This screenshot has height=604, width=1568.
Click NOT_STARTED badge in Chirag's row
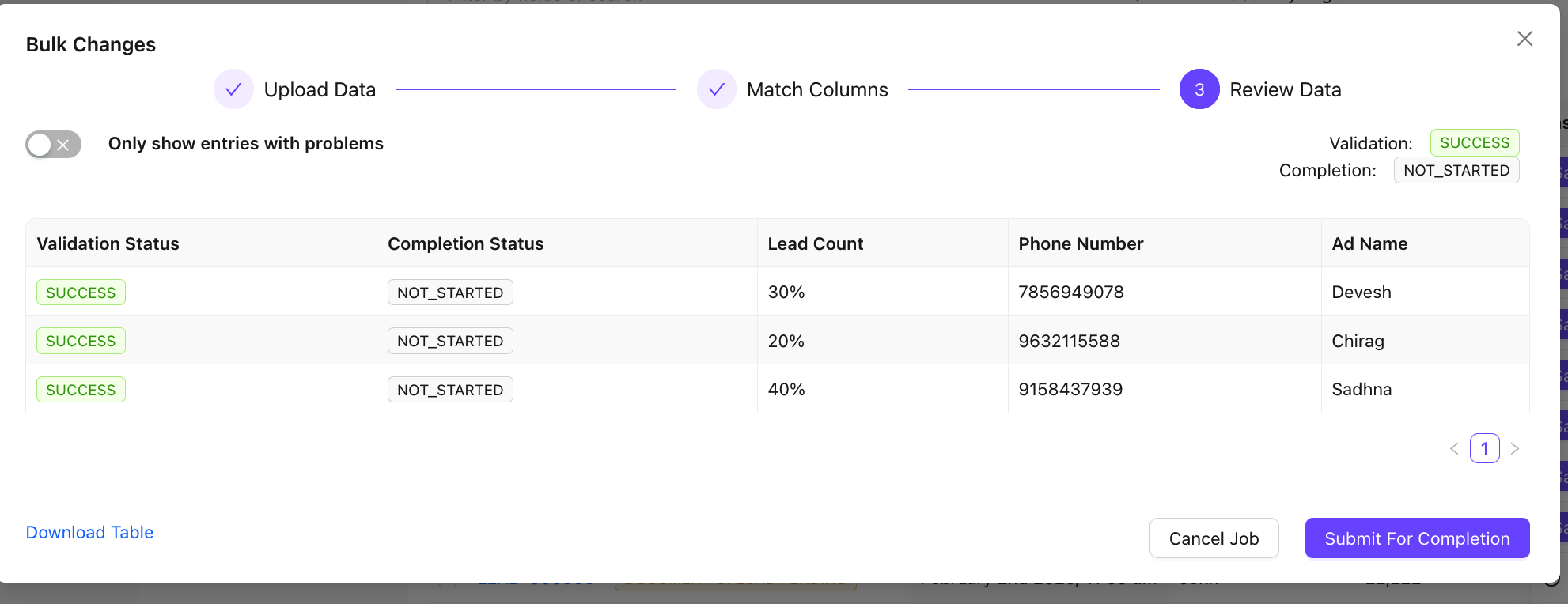pyautogui.click(x=450, y=341)
